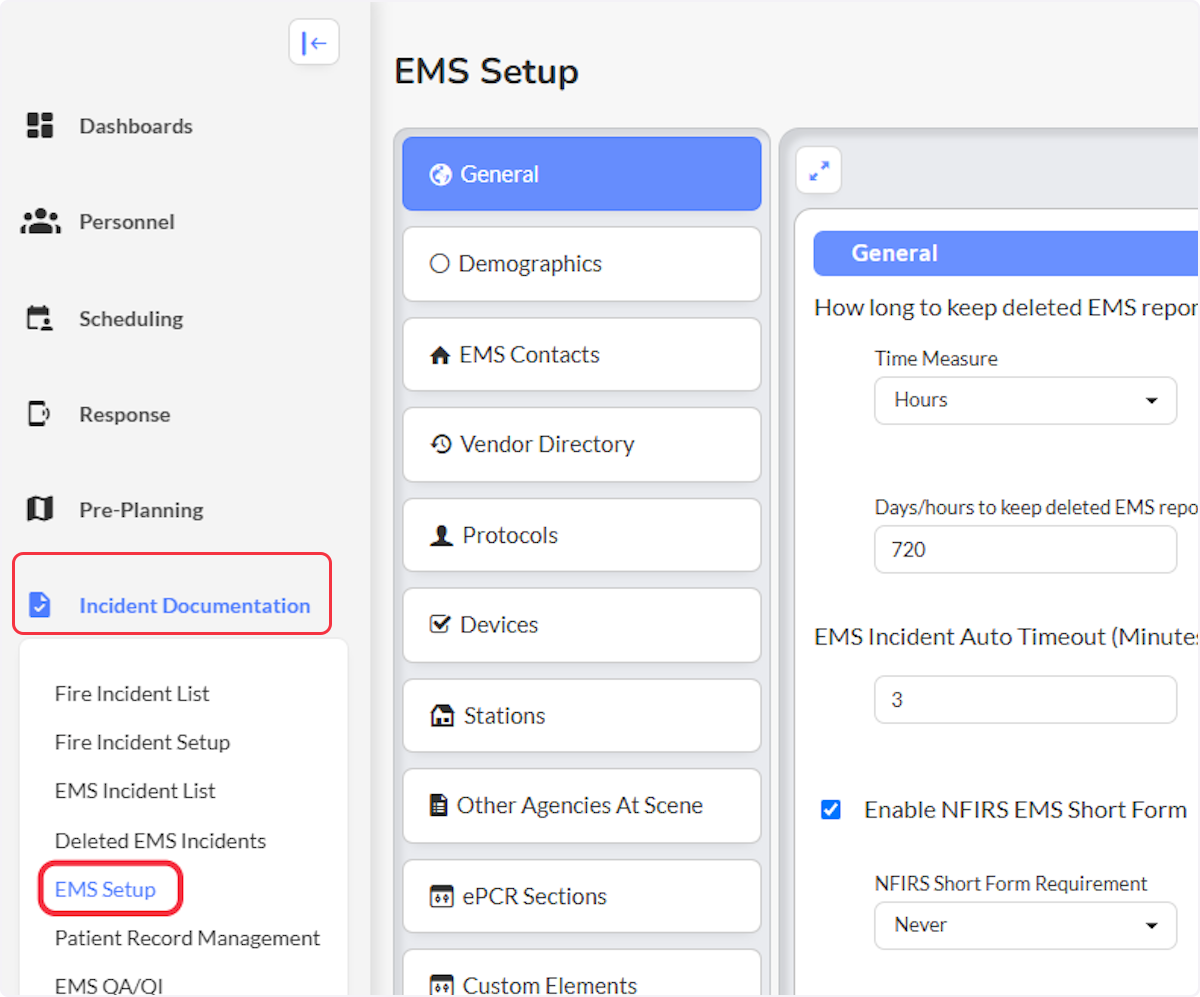
Task: Click the EMS Setup page heading
Action: pos(486,72)
